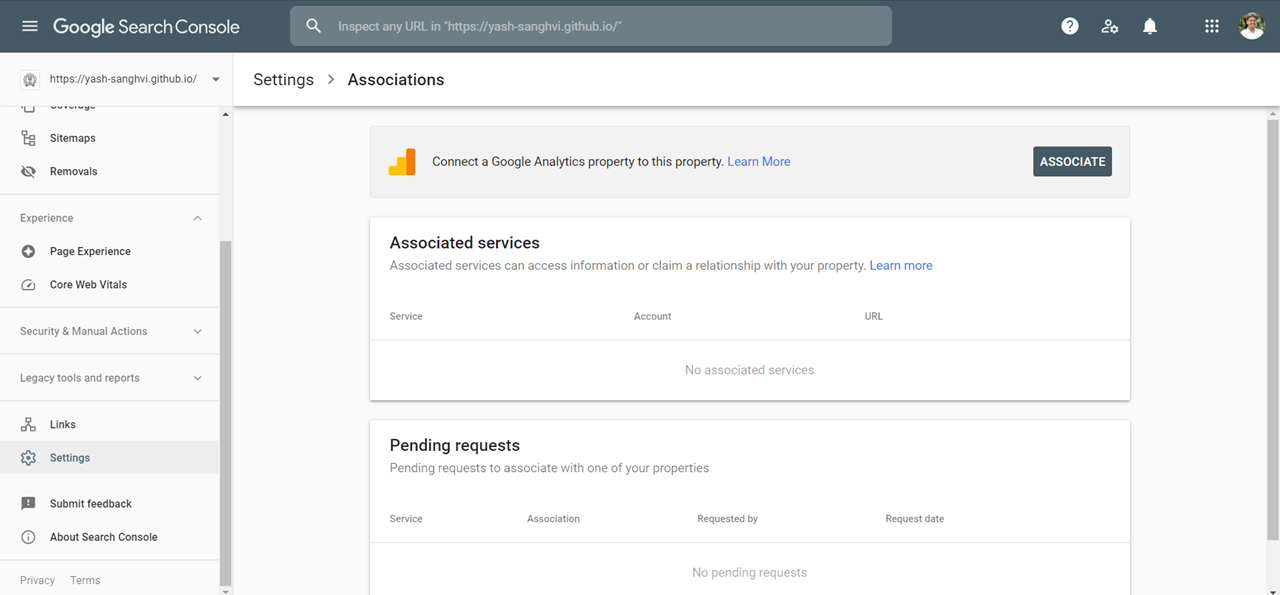Expand Security & Manual Actions section
The width and height of the screenshot is (1280, 595).
tap(197, 331)
